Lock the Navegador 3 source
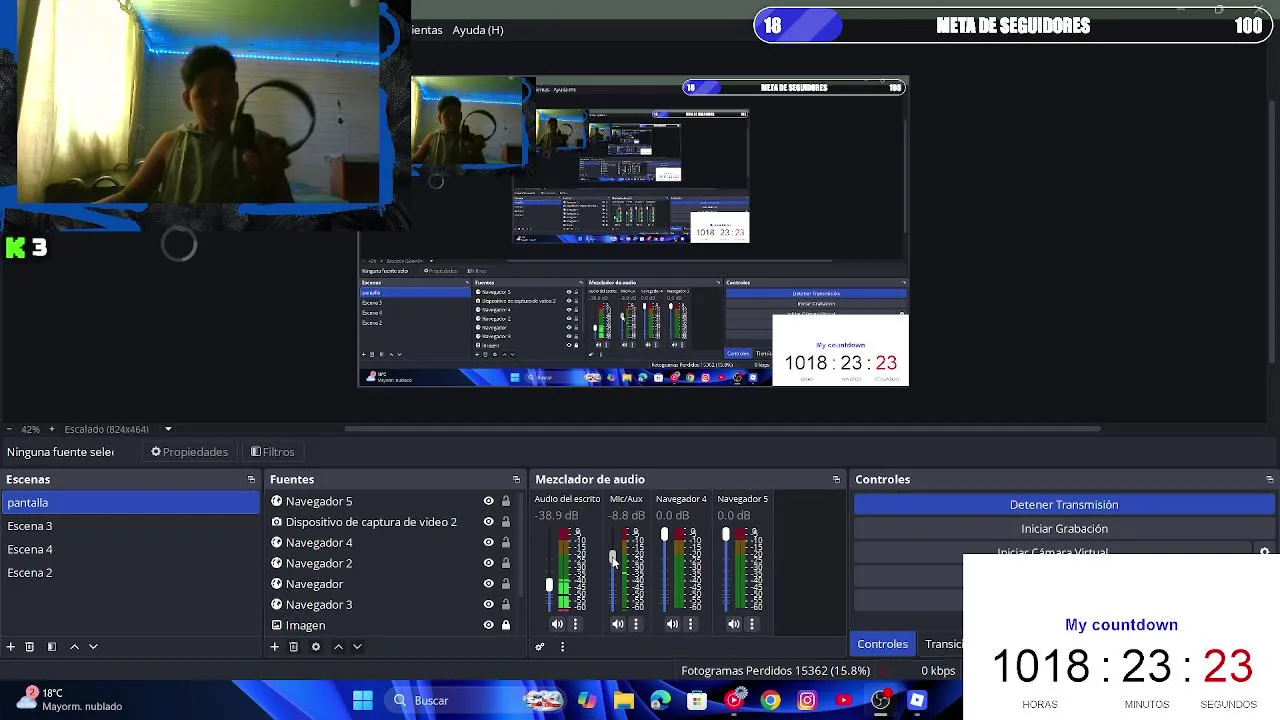 click(506, 604)
